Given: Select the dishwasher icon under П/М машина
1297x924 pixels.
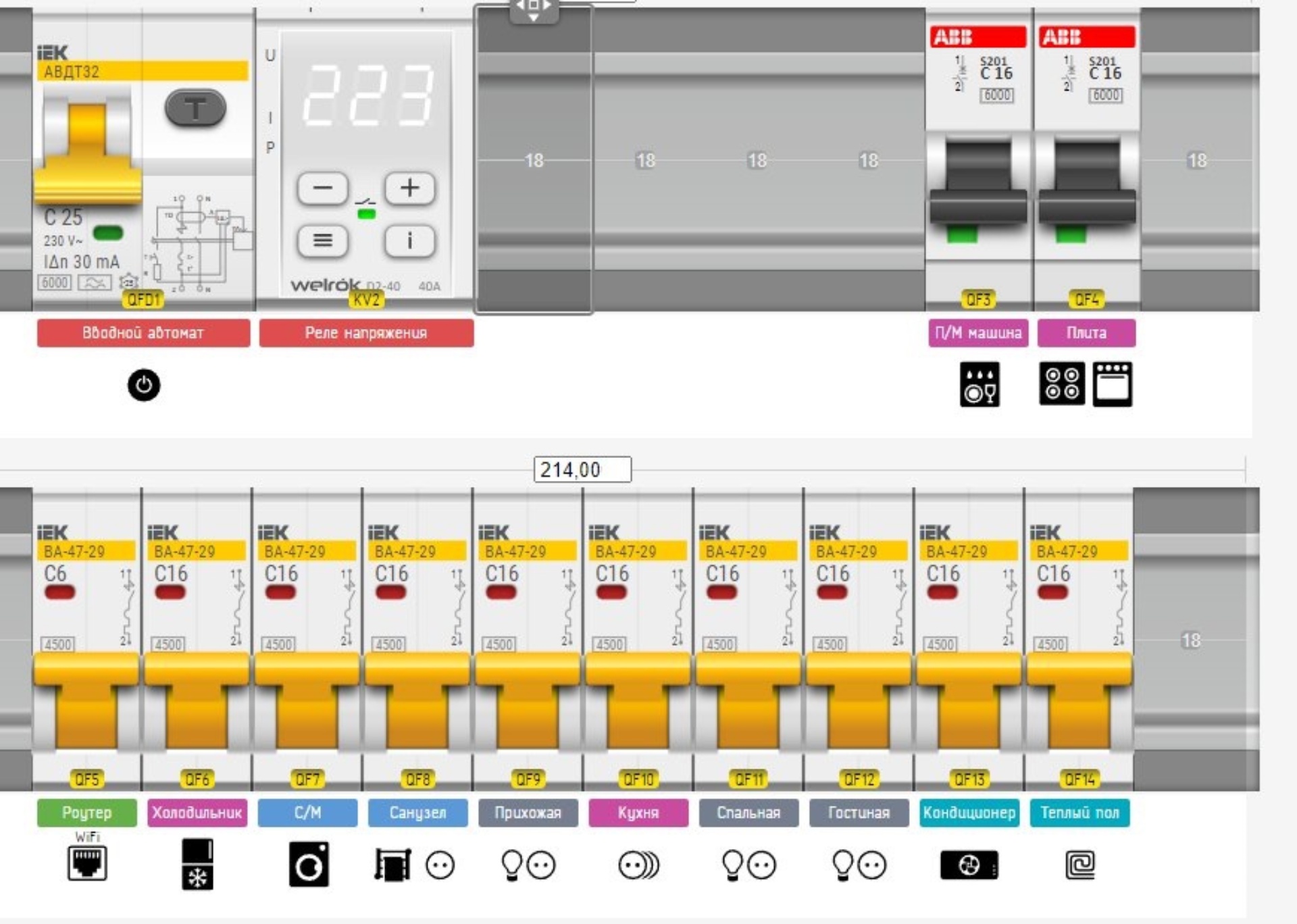Looking at the screenshot, I should [x=980, y=384].
